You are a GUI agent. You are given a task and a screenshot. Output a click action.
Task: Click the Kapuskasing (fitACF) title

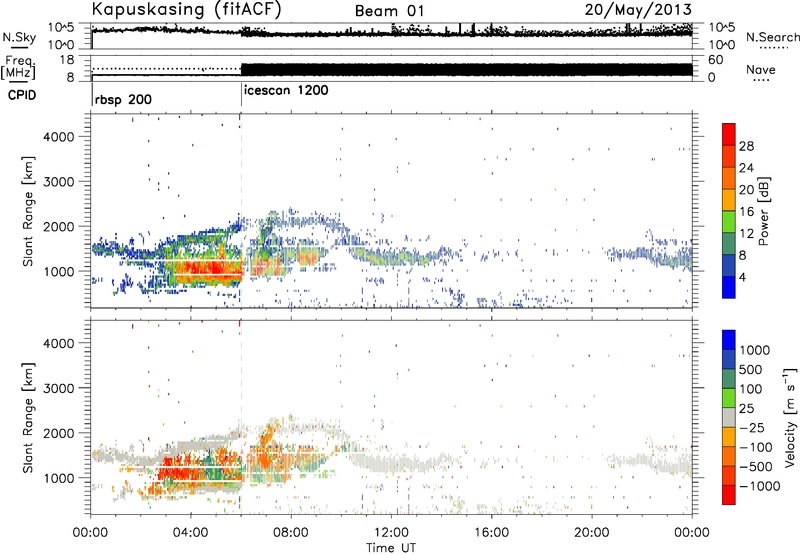[186, 9]
